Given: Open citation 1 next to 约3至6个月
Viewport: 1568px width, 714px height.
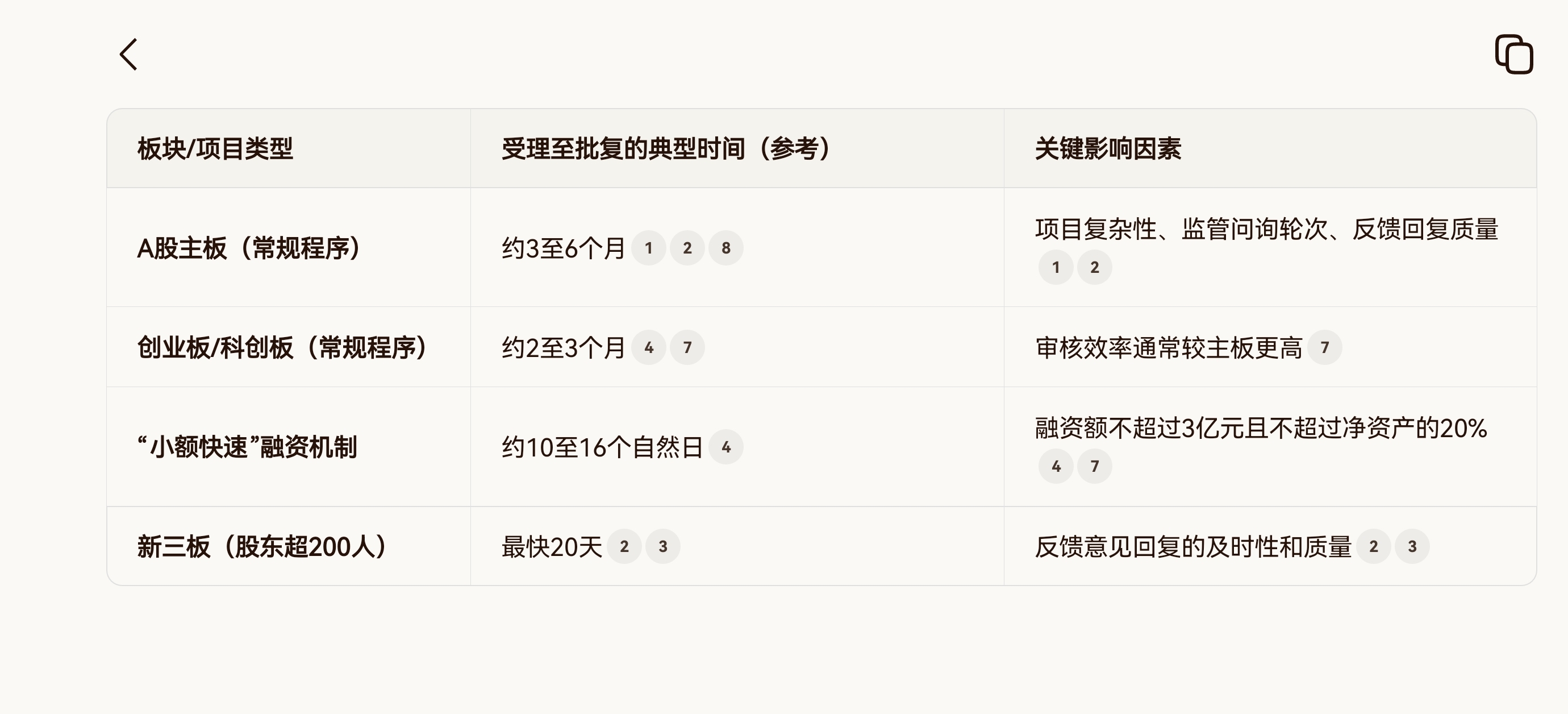Looking at the screenshot, I should coord(648,248).
